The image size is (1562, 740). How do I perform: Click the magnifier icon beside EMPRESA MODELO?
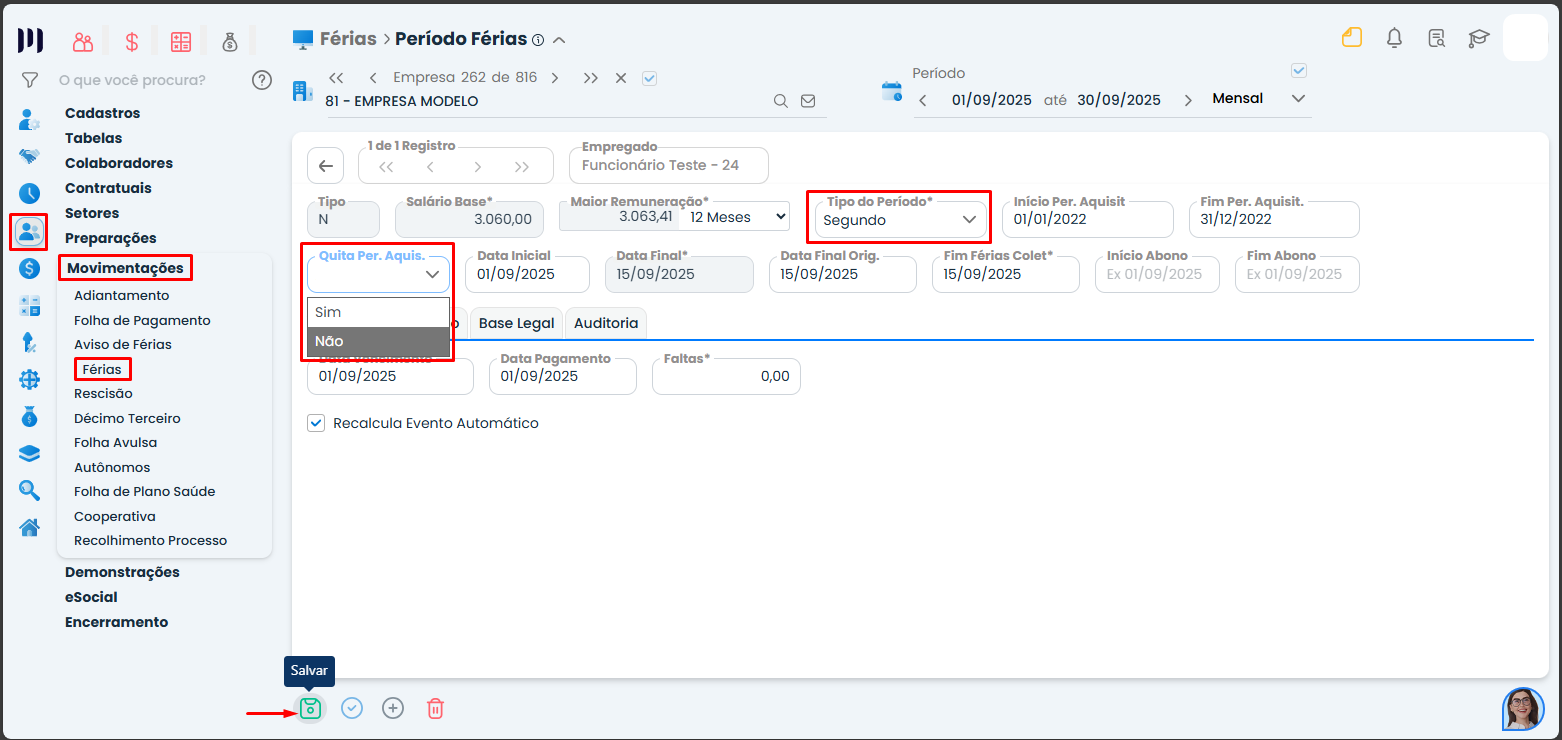(x=781, y=101)
